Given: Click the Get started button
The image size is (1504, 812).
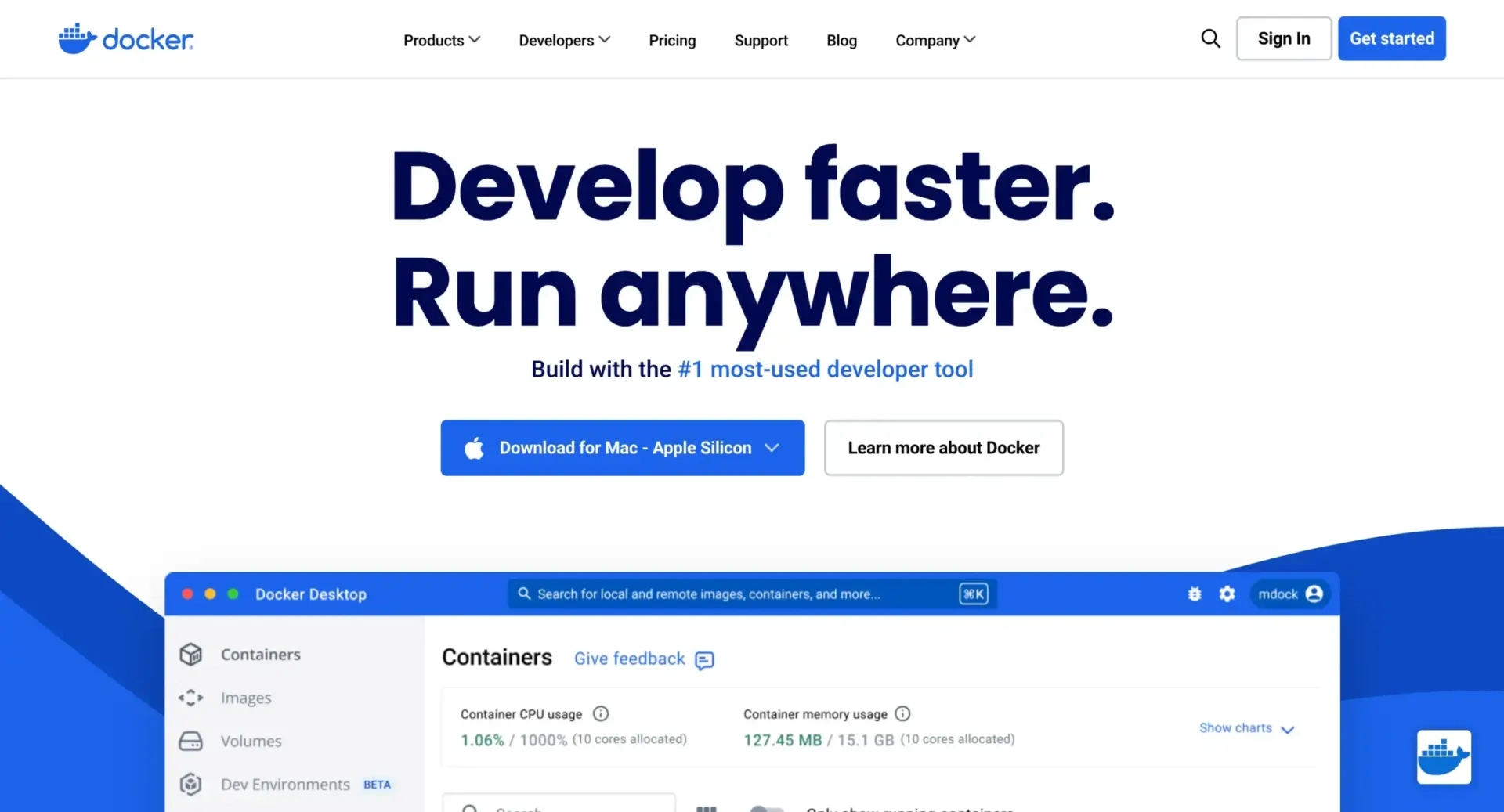Looking at the screenshot, I should (x=1391, y=38).
